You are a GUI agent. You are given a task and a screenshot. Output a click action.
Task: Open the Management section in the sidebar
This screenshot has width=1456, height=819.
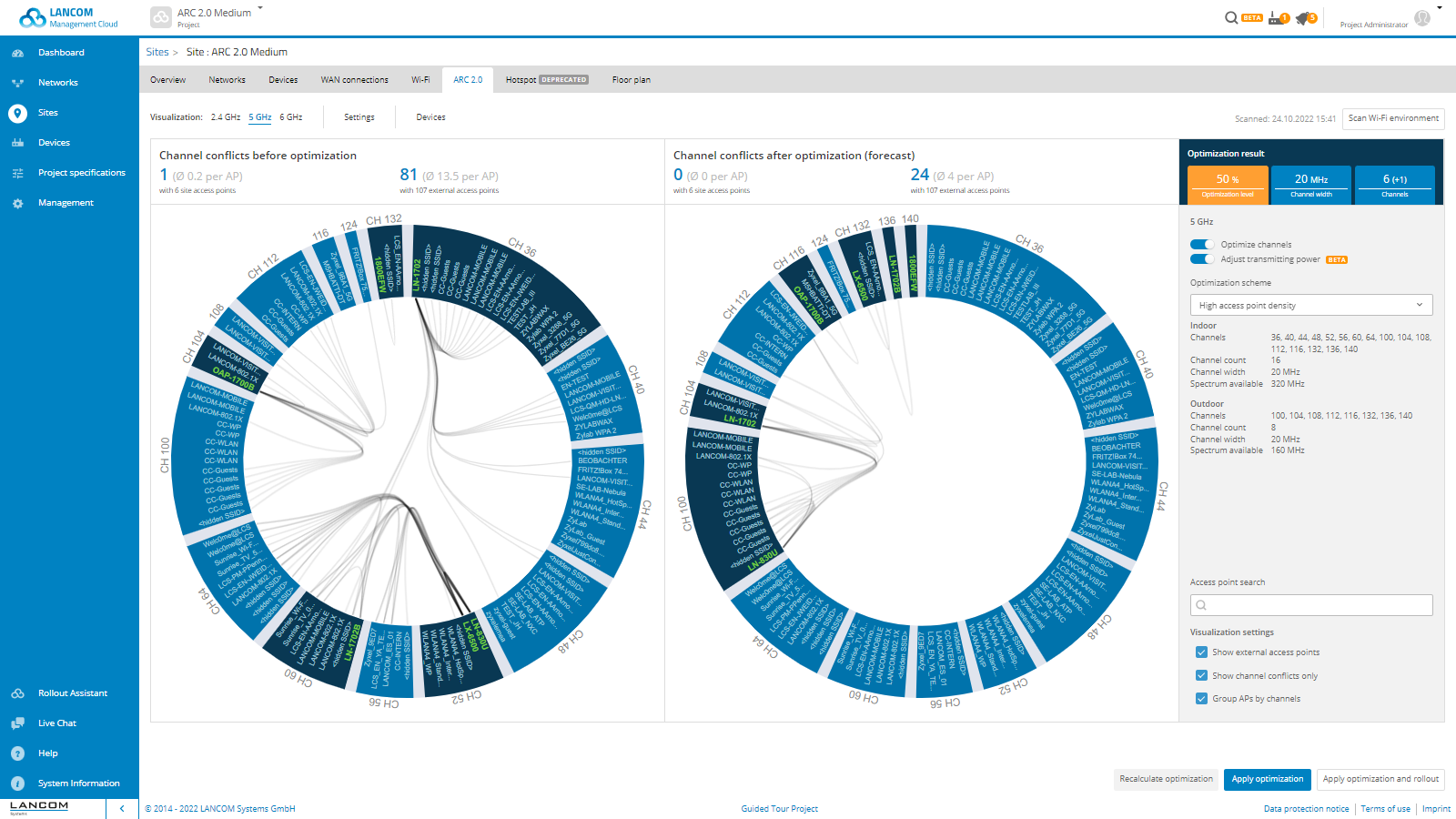tap(66, 202)
